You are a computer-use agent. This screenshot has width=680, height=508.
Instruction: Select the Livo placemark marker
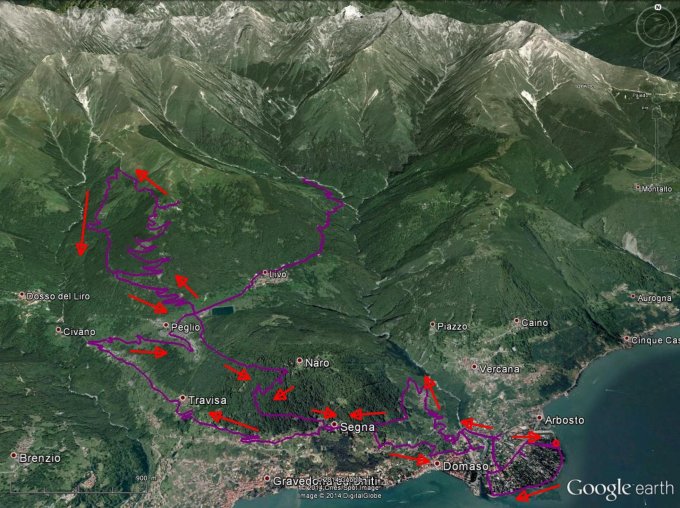point(264,273)
